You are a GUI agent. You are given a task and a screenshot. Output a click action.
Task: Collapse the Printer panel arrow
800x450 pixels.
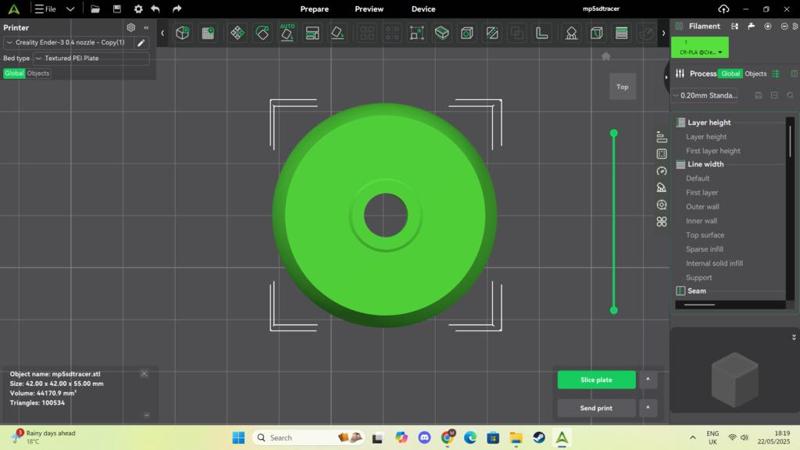point(146,28)
